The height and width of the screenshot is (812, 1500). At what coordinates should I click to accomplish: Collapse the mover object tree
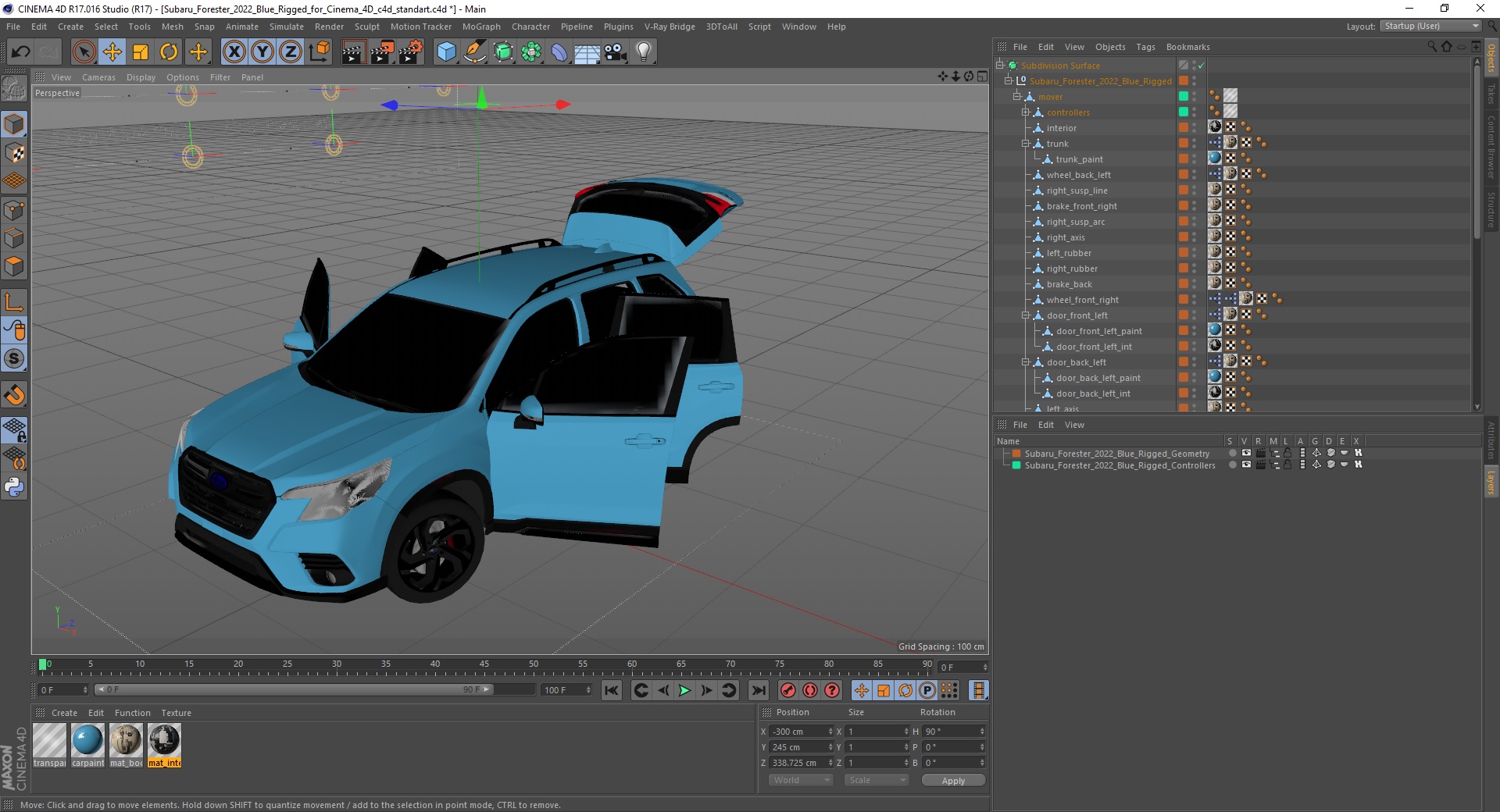click(x=1017, y=97)
